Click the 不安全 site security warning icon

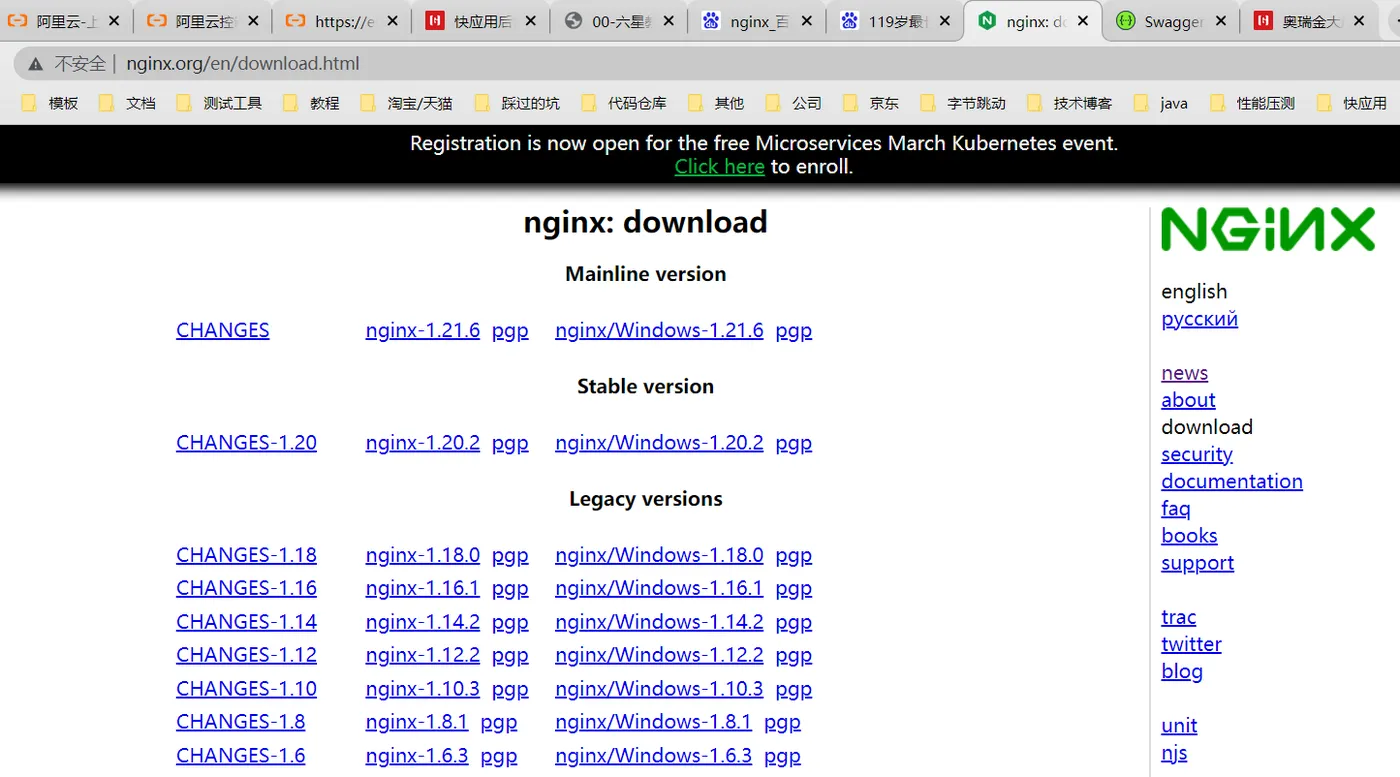click(x=36, y=64)
